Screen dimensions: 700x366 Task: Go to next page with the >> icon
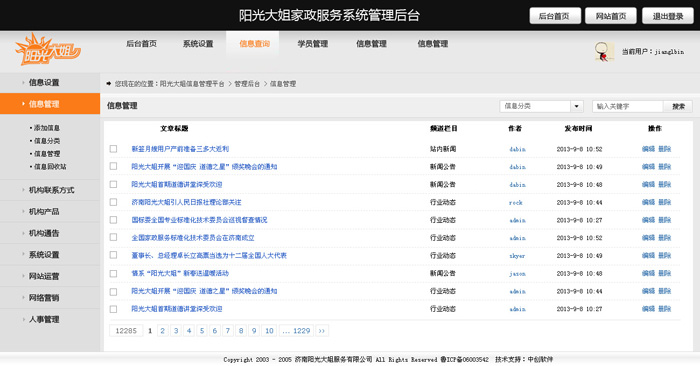click(x=322, y=331)
